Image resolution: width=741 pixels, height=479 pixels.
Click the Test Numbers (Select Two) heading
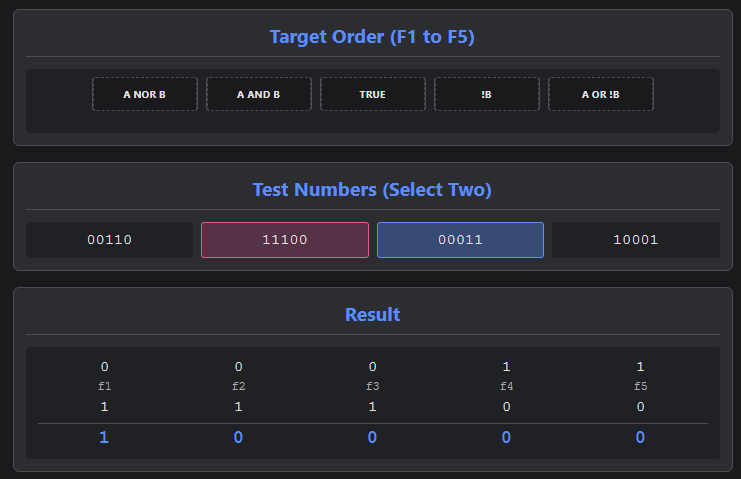click(x=372, y=190)
